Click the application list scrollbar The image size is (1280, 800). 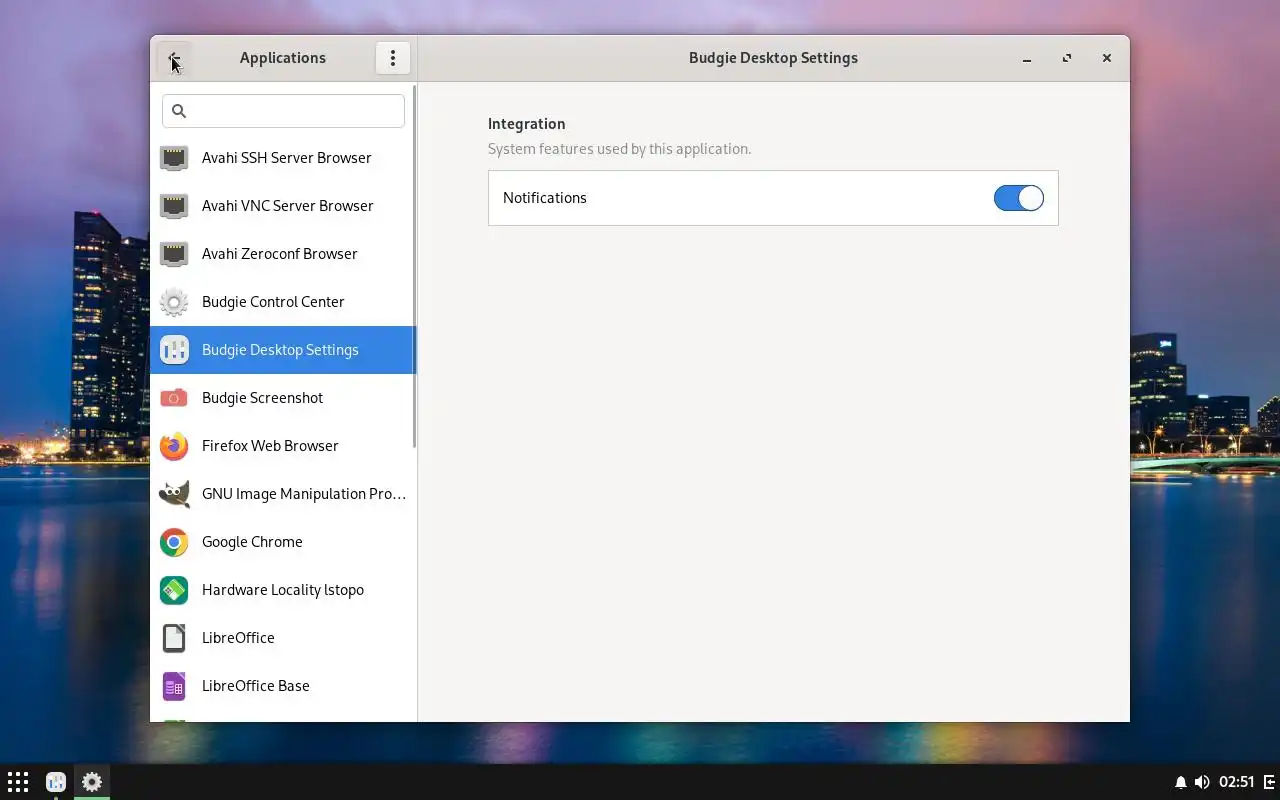pyautogui.click(x=414, y=268)
